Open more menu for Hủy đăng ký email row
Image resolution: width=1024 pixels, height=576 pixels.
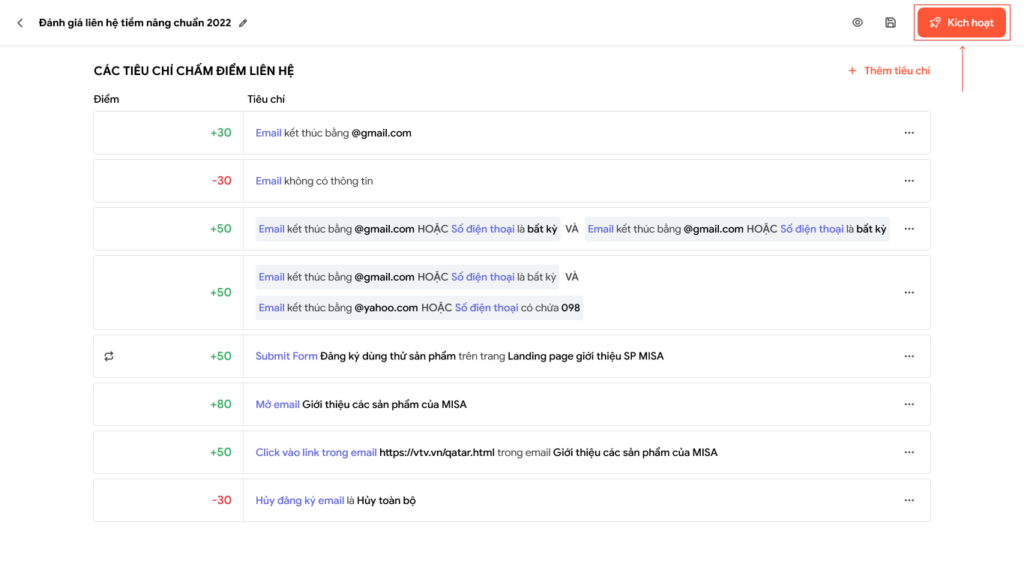point(909,500)
